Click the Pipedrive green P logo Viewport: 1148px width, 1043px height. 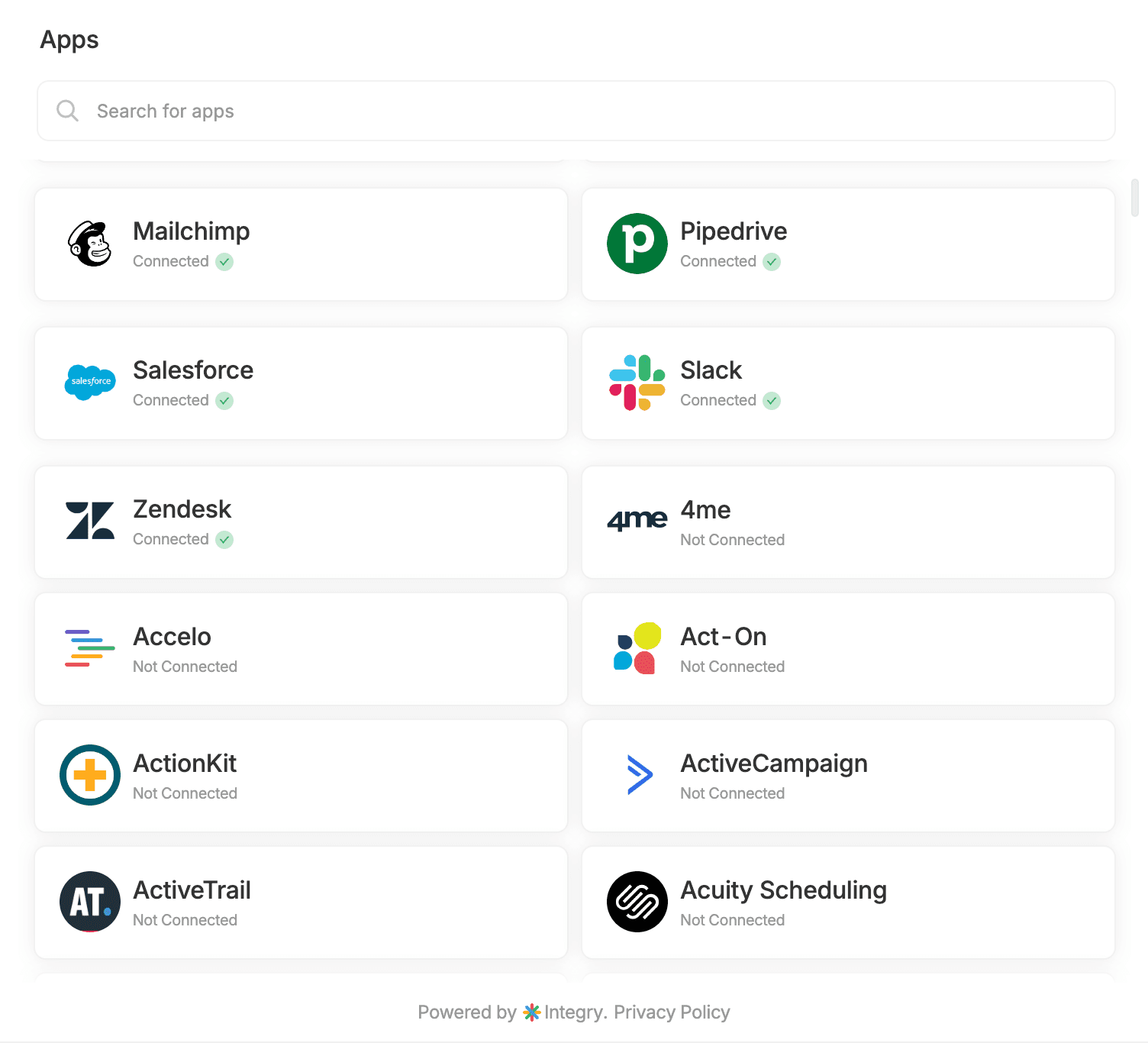(x=637, y=244)
